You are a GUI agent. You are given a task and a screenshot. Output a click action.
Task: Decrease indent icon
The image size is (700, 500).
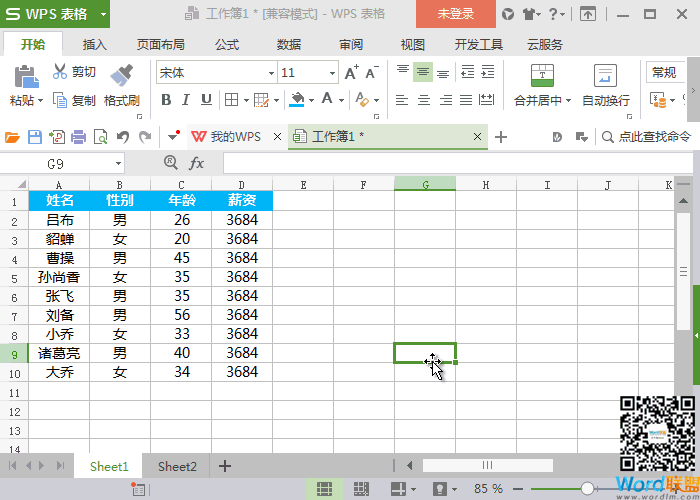467,72
